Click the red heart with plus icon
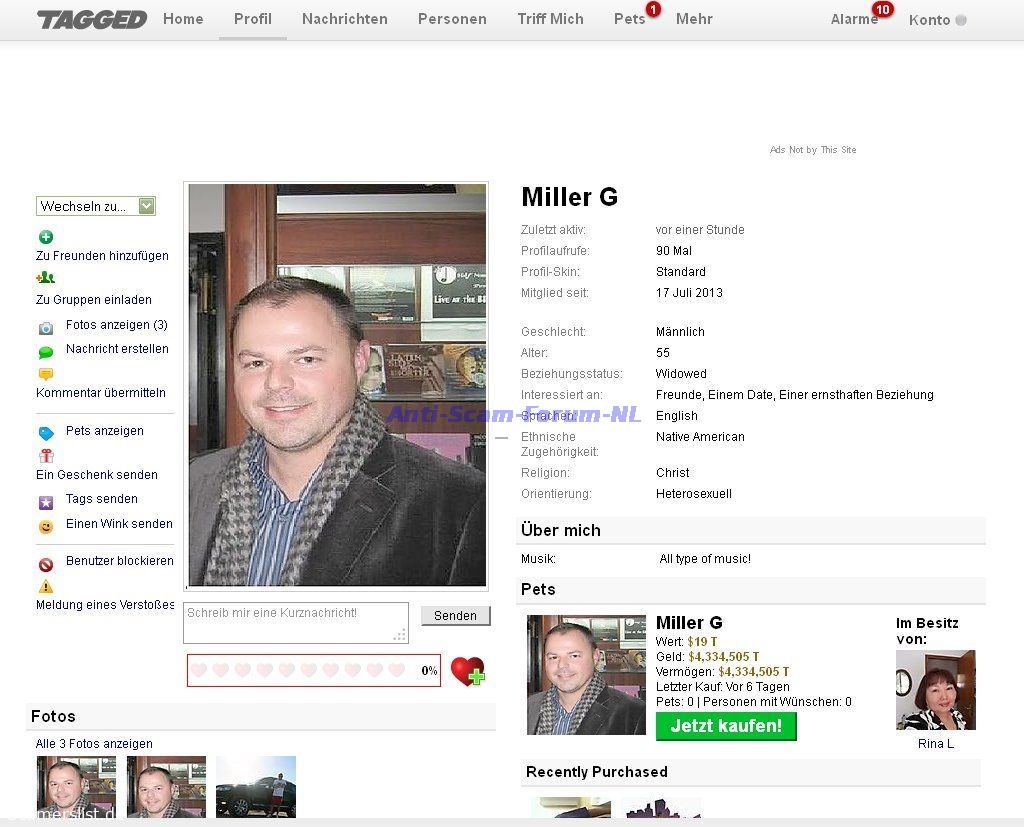The width and height of the screenshot is (1024, 827). [x=468, y=671]
